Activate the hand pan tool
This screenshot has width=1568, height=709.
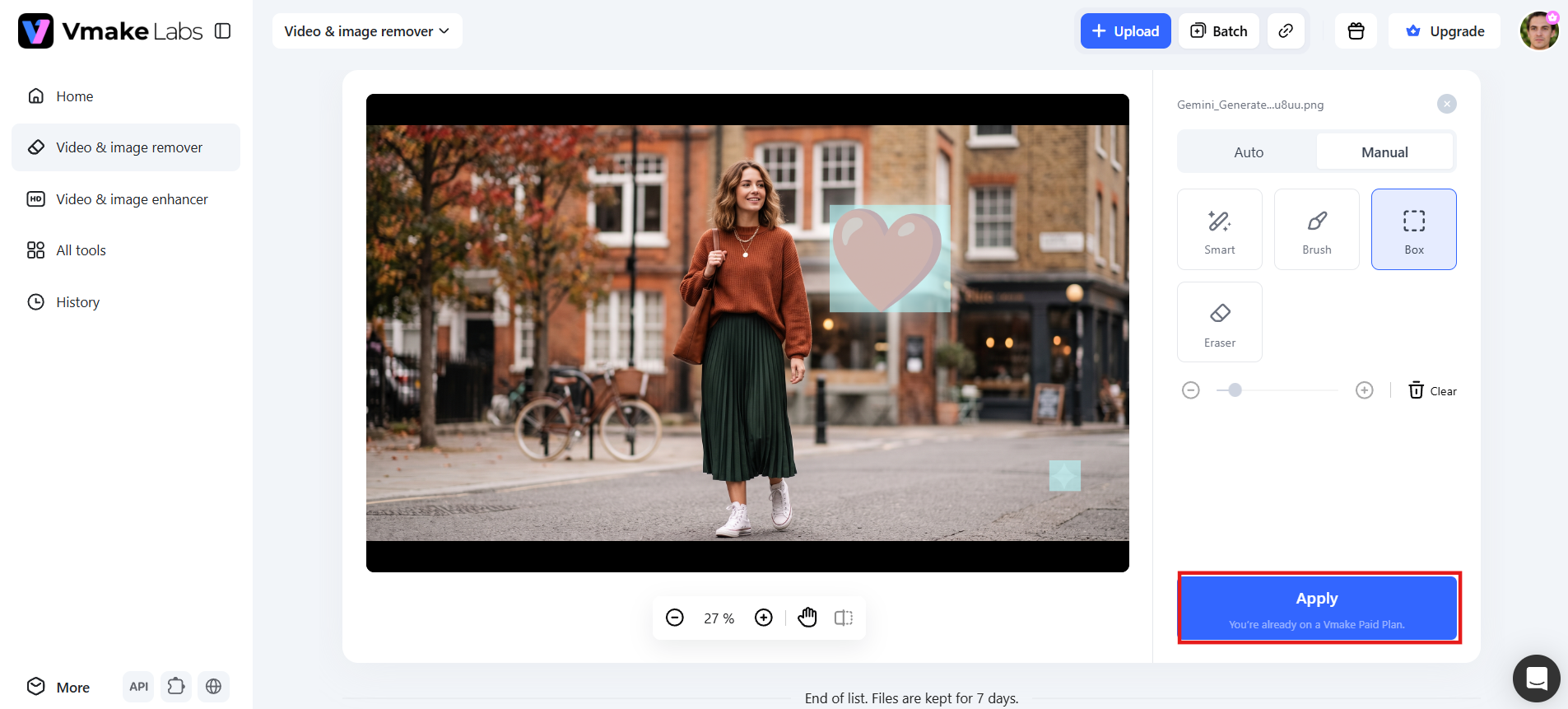[x=807, y=618]
